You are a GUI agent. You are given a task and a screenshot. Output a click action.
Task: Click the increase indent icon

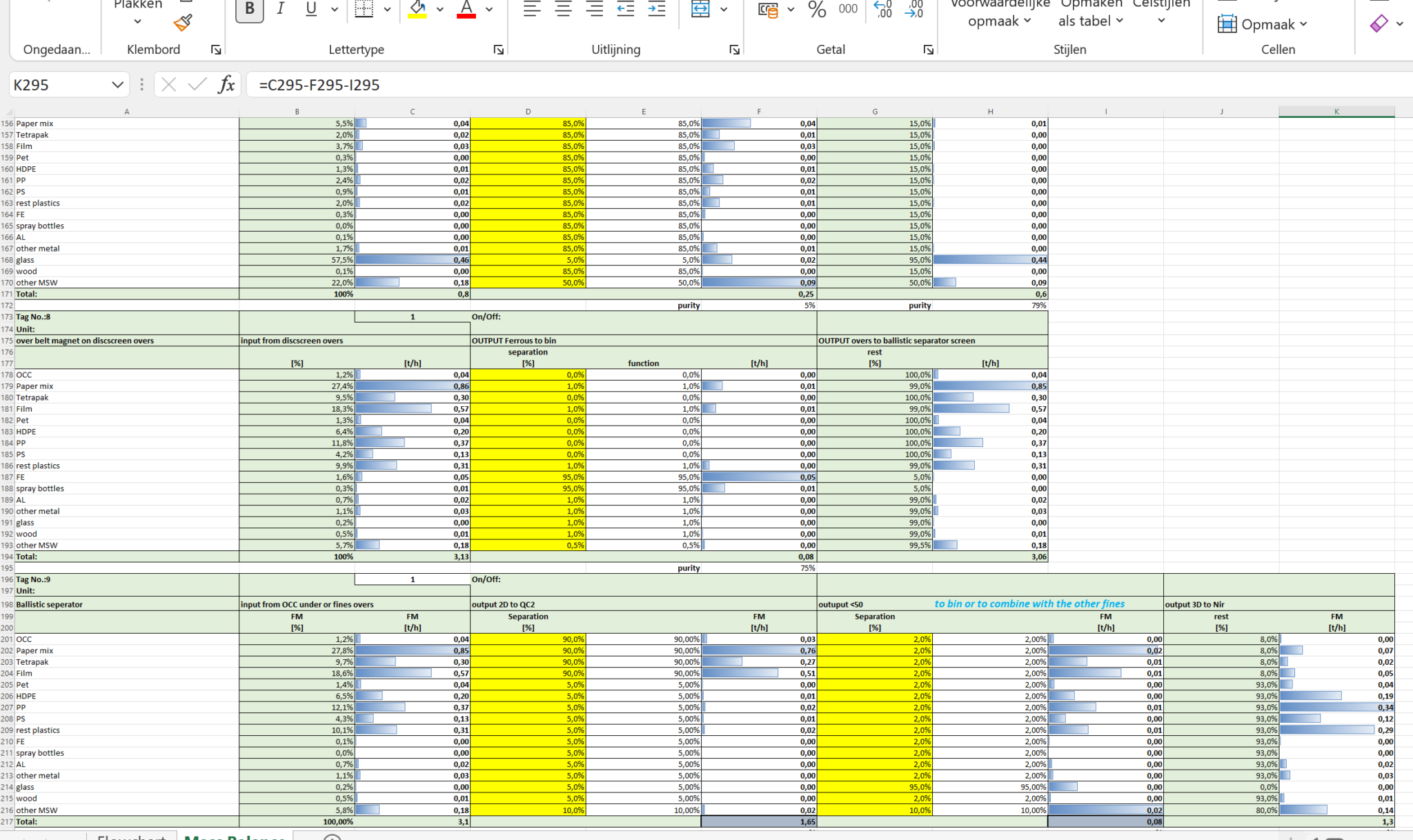[x=657, y=9]
